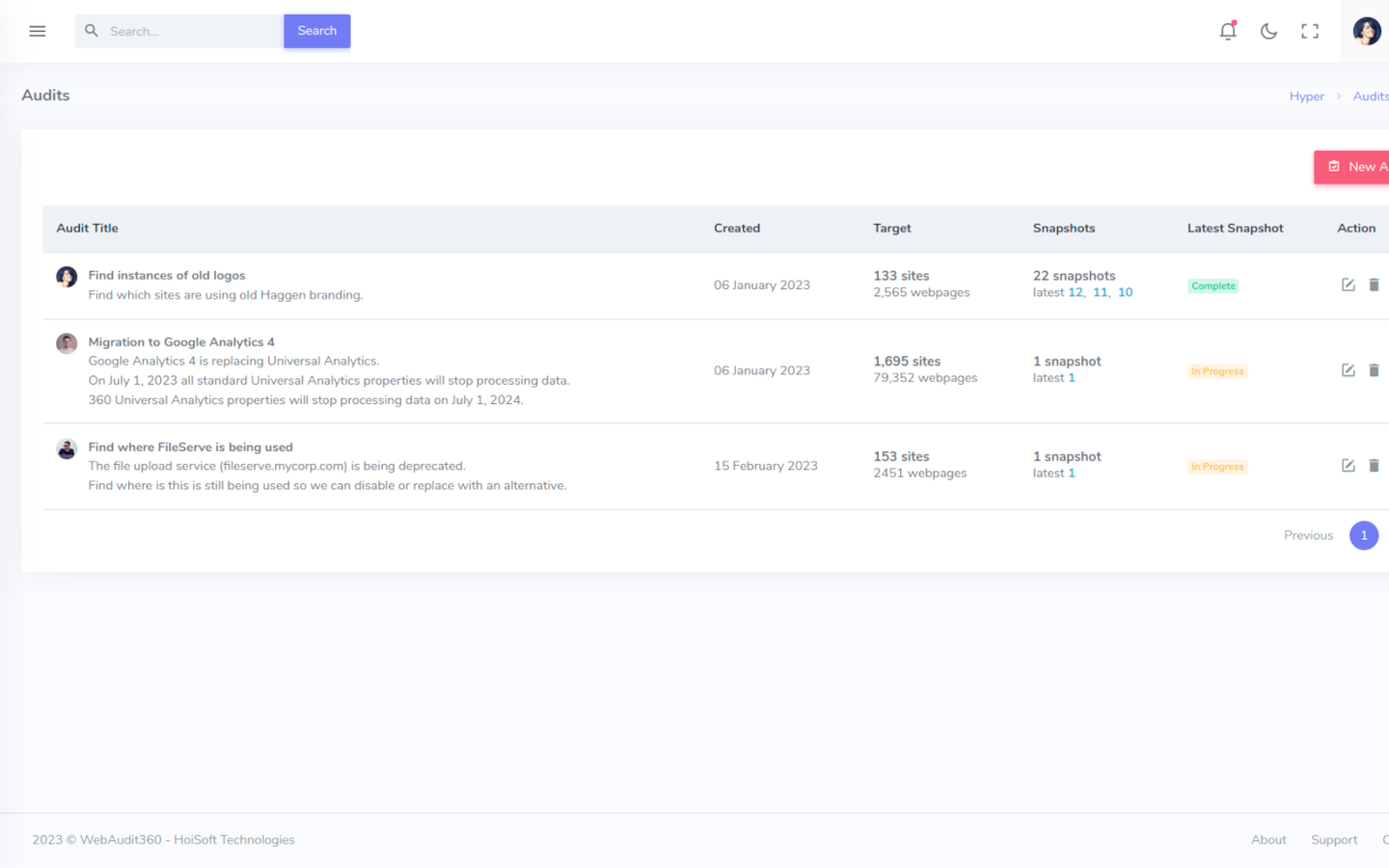Edit the 'Find where FileServe is being used' audit
This screenshot has height=868, width=1389.
(x=1348, y=465)
